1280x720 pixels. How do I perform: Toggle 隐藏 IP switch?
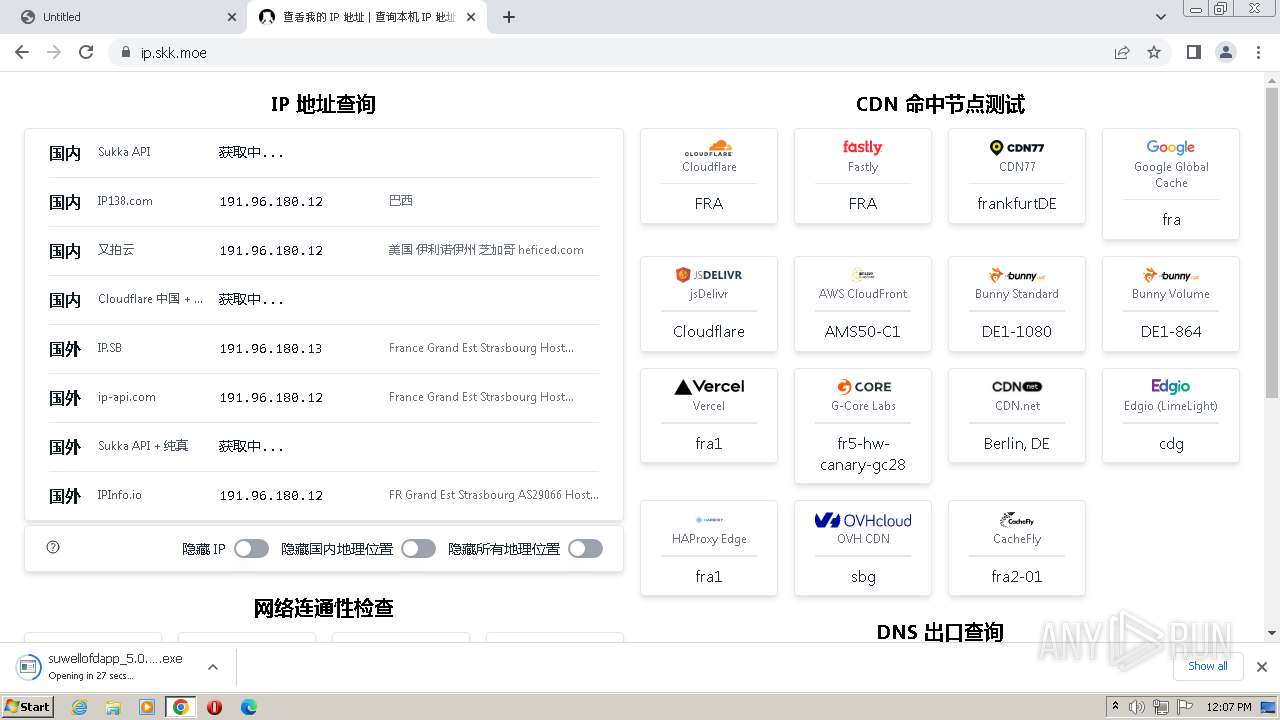252,548
